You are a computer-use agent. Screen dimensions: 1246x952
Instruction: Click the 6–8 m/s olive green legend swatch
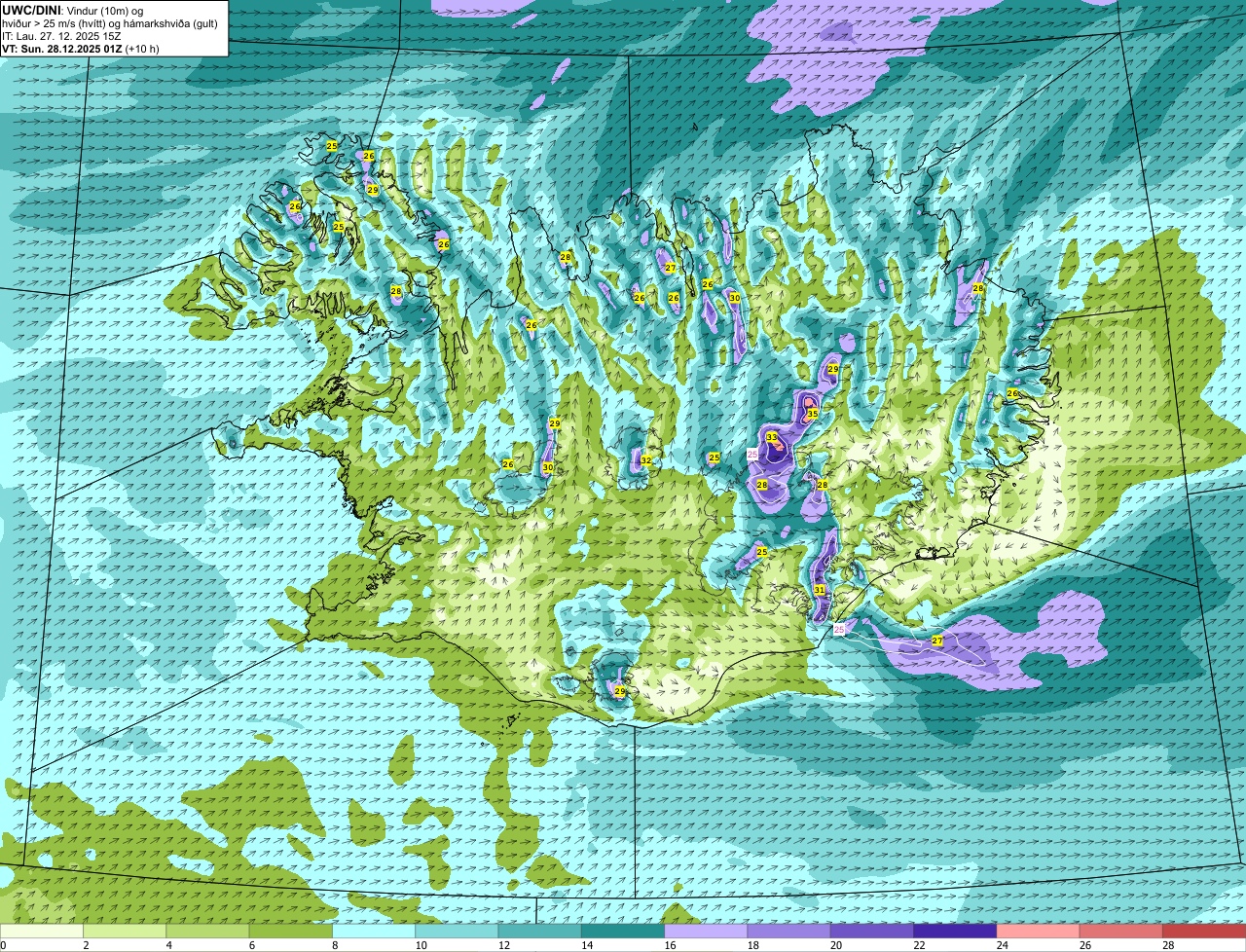(291, 931)
